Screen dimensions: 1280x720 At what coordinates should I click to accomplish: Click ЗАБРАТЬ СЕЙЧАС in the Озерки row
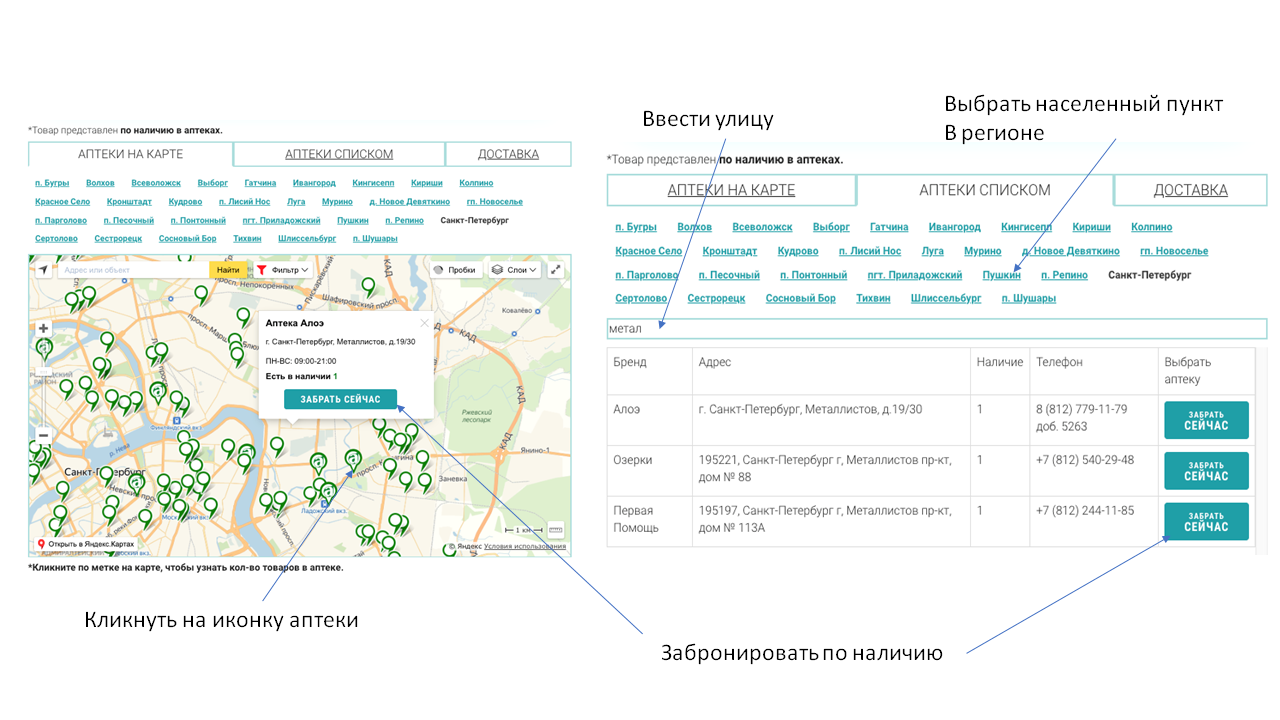[1206, 471]
